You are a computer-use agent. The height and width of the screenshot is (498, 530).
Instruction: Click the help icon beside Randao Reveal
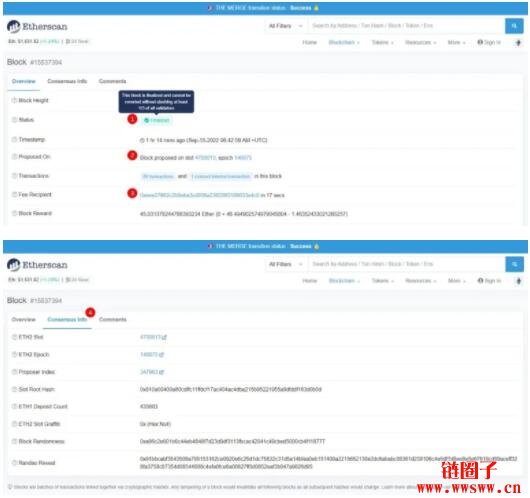point(14,463)
